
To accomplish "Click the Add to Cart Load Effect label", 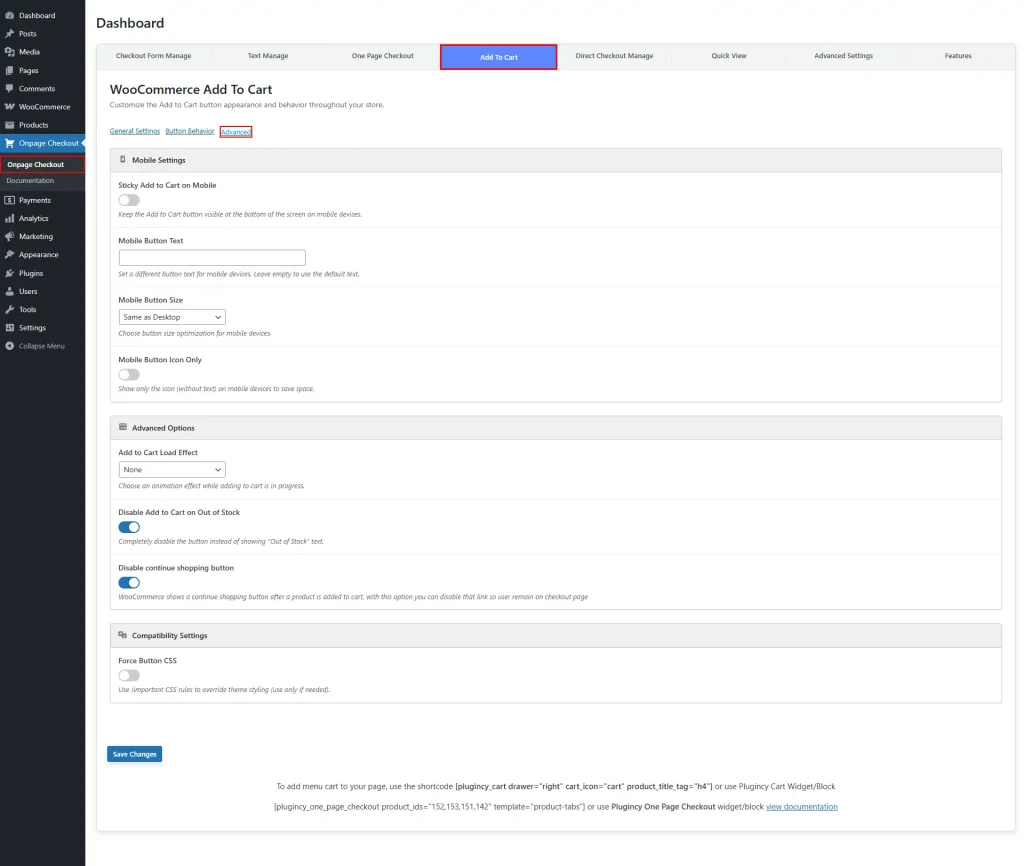I will click(158, 453).
